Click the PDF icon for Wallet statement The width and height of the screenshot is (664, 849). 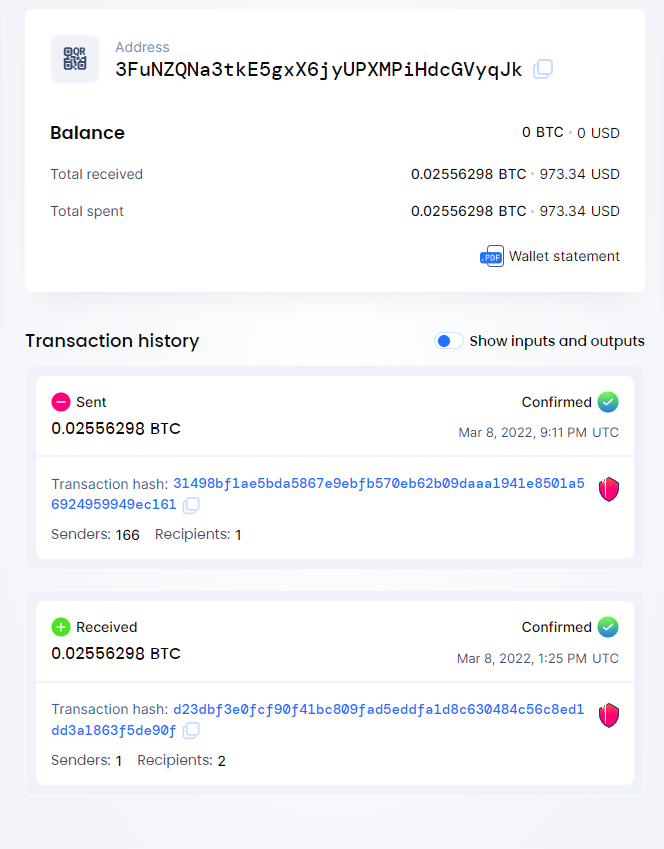click(x=491, y=256)
